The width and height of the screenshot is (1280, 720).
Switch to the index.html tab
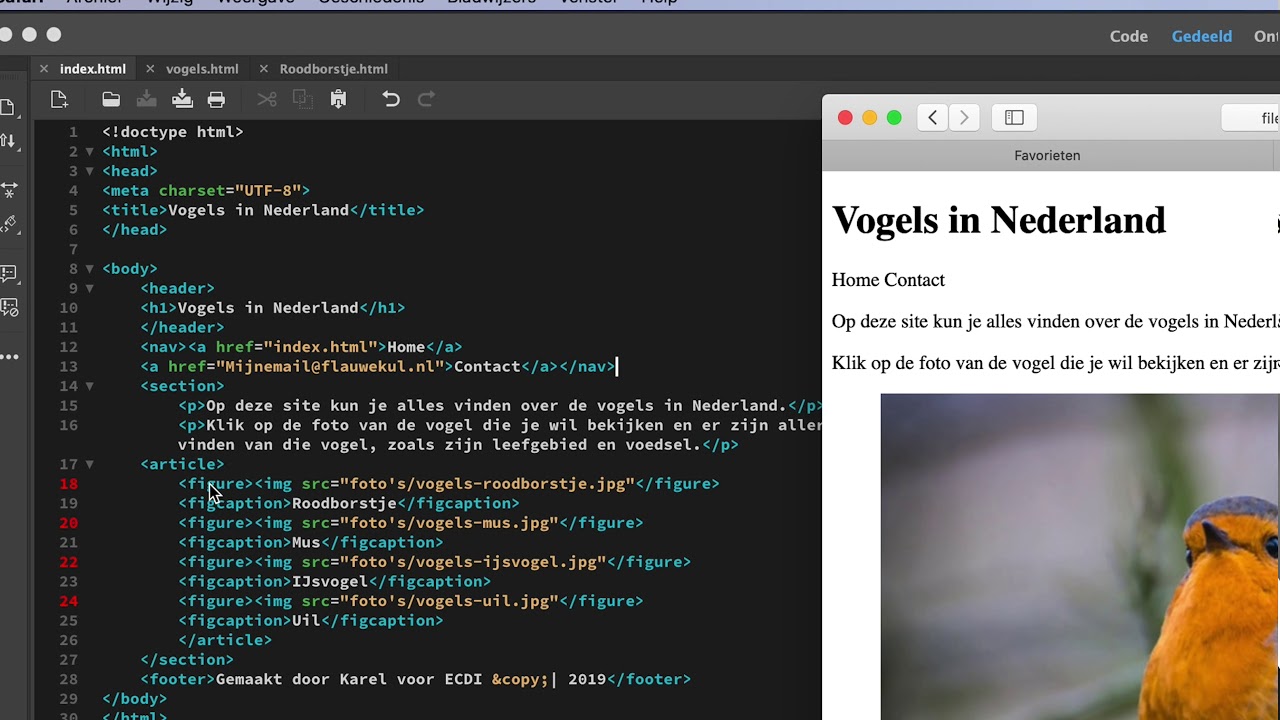(93, 69)
